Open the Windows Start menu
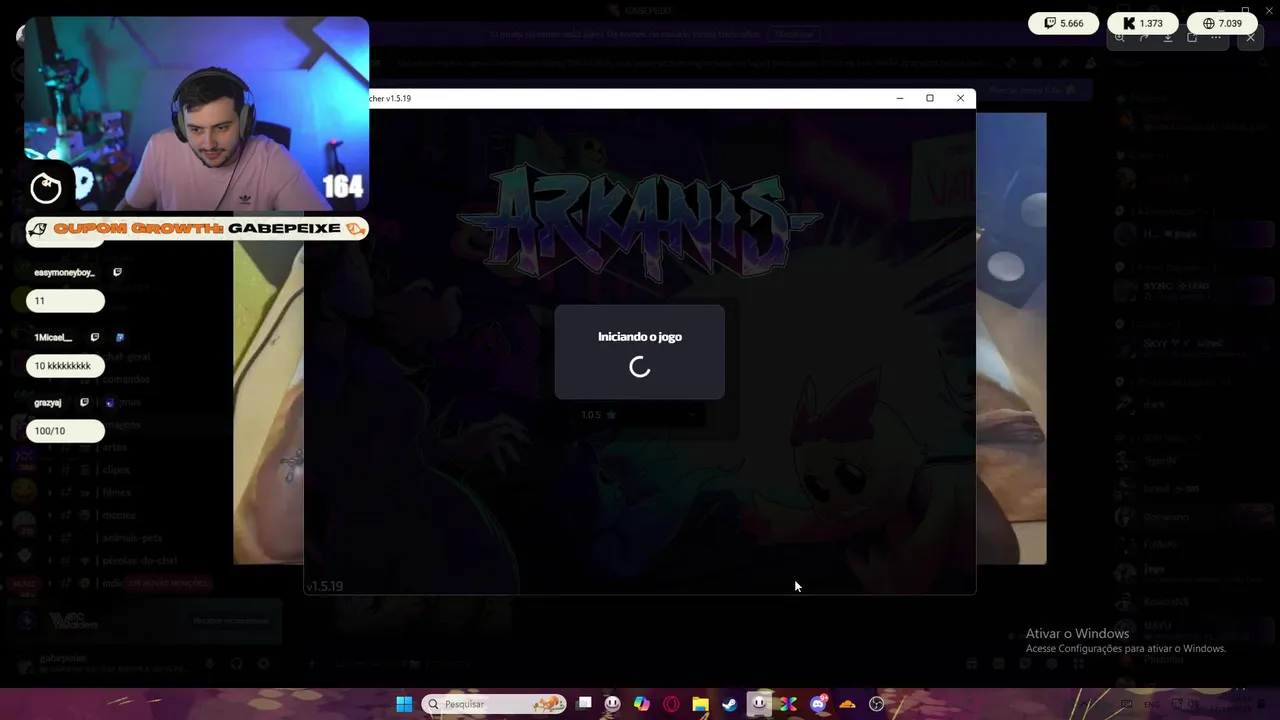This screenshot has width=1280, height=720. (x=404, y=704)
